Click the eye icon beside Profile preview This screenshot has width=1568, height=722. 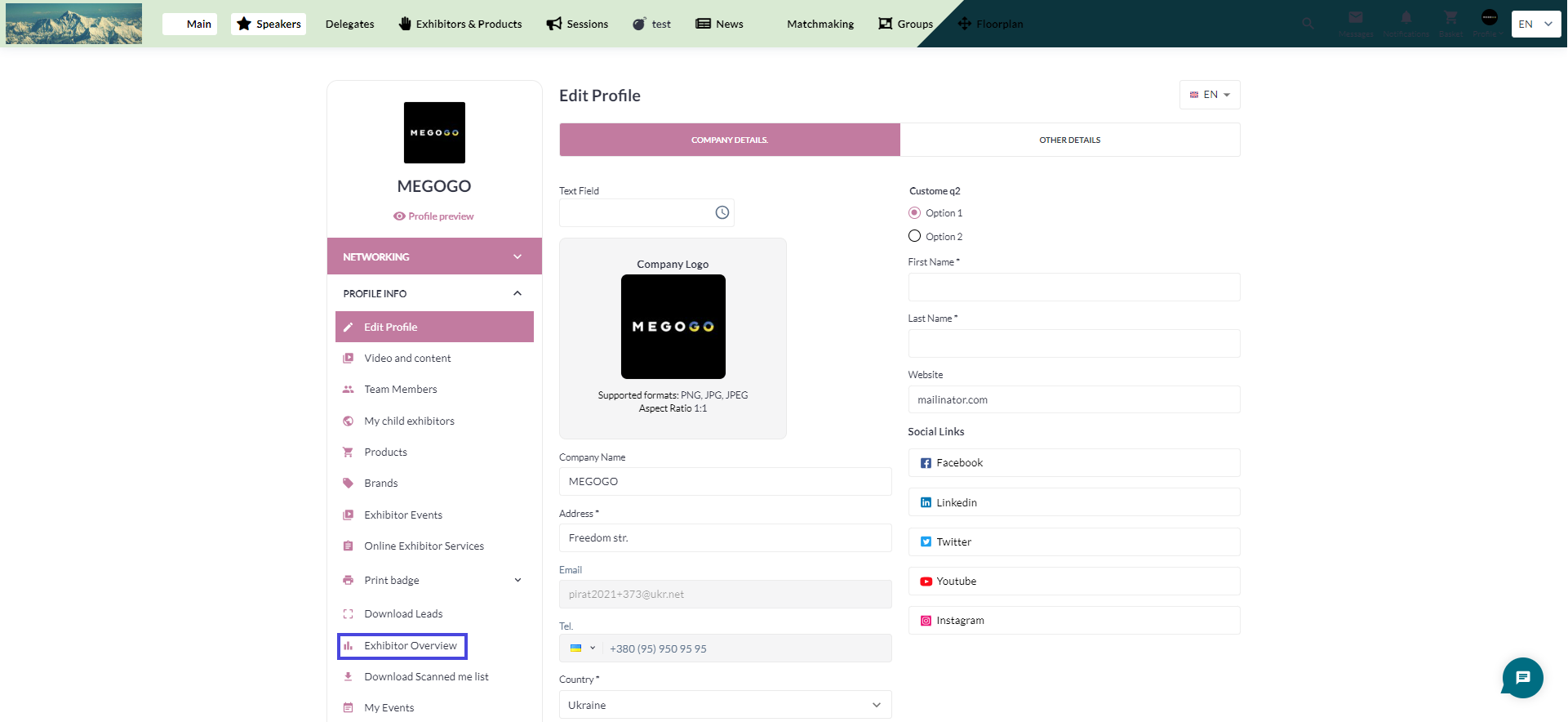399,216
